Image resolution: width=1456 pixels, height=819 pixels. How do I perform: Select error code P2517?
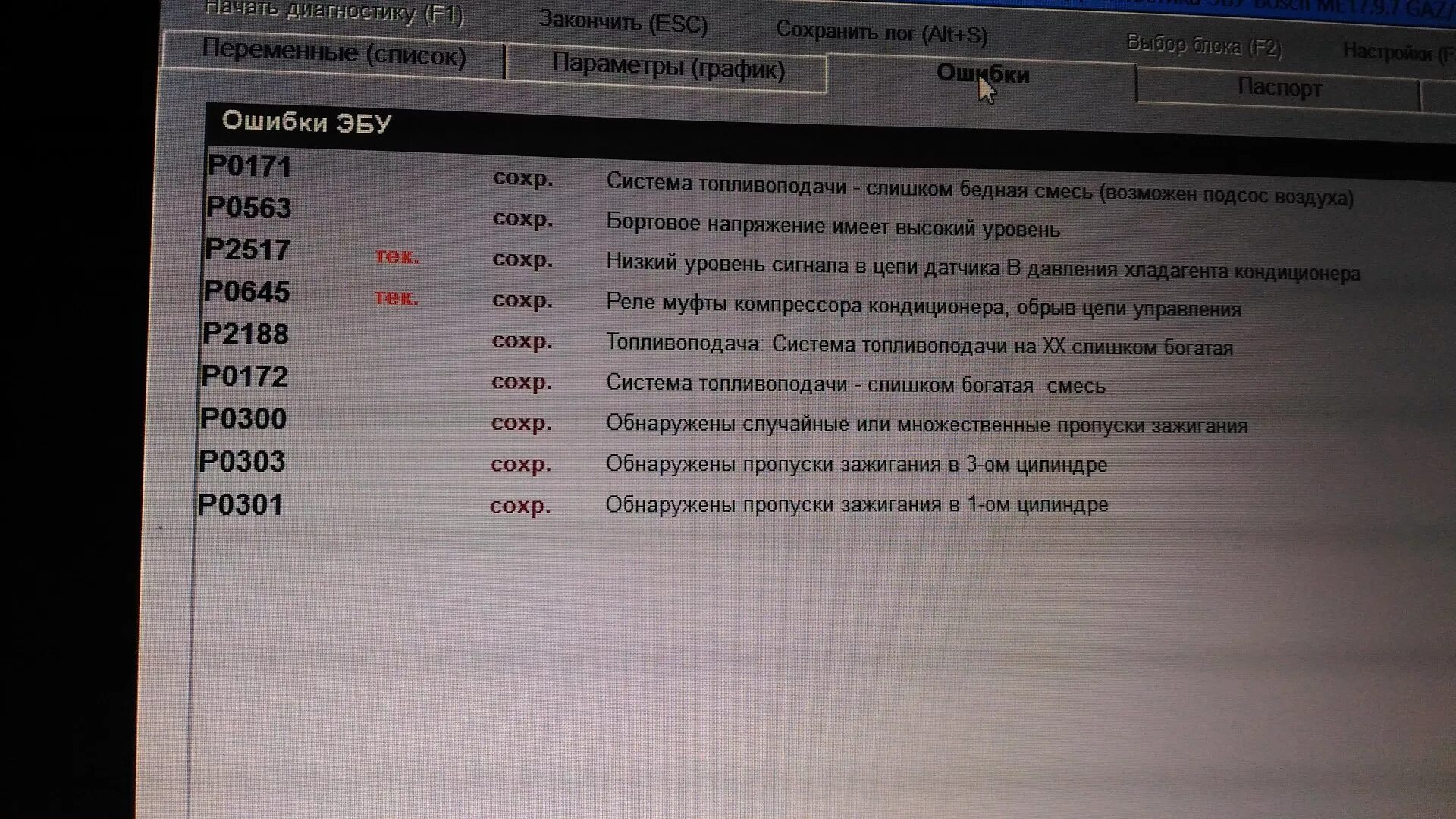click(x=247, y=249)
